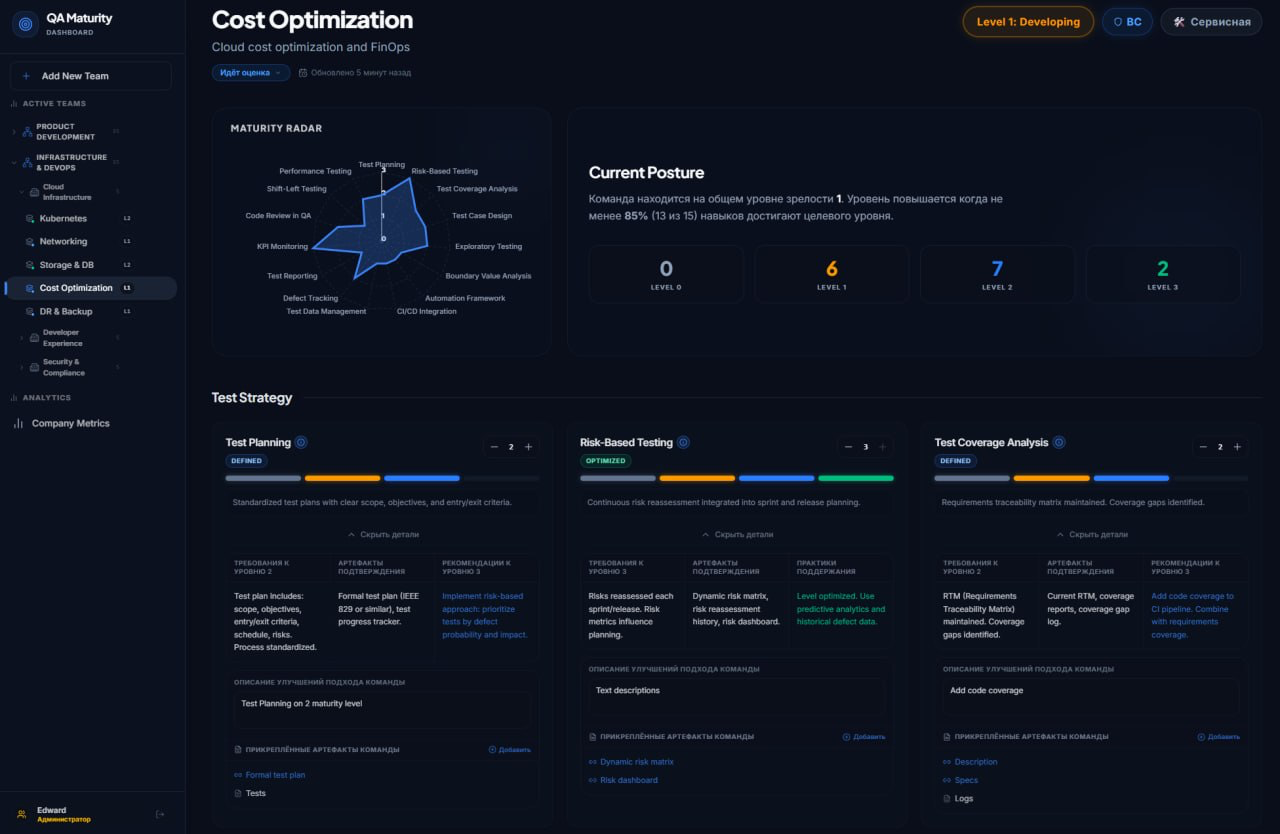Viewport: 1280px width, 834px height.
Task: Click the 'Text descriptions' input field
Action: point(738,697)
